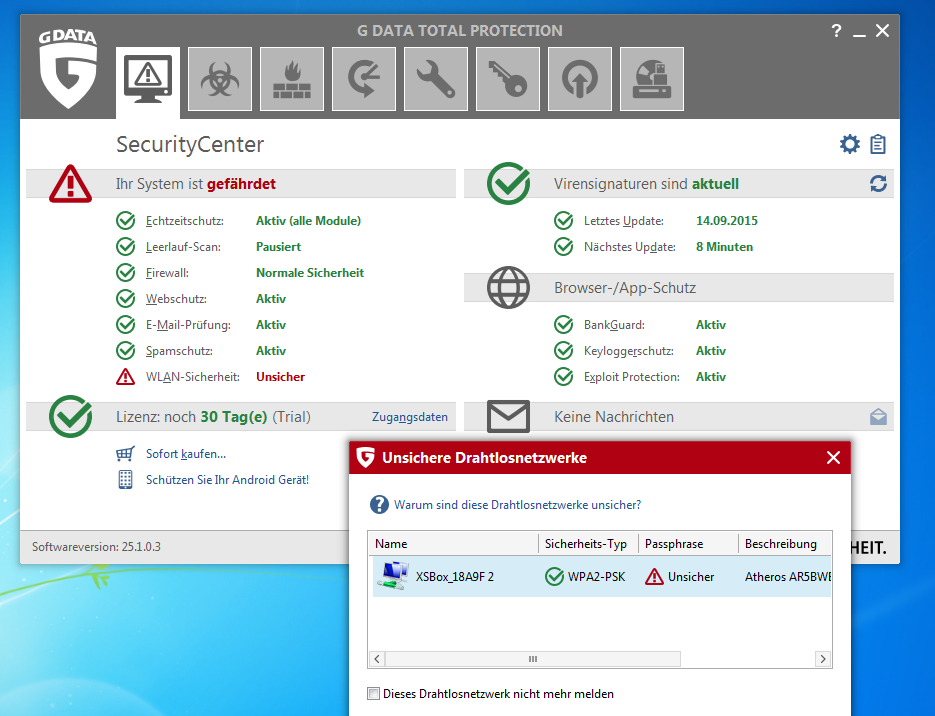
Task: Open WLAN-Sicherheit options
Action: pos(193,377)
